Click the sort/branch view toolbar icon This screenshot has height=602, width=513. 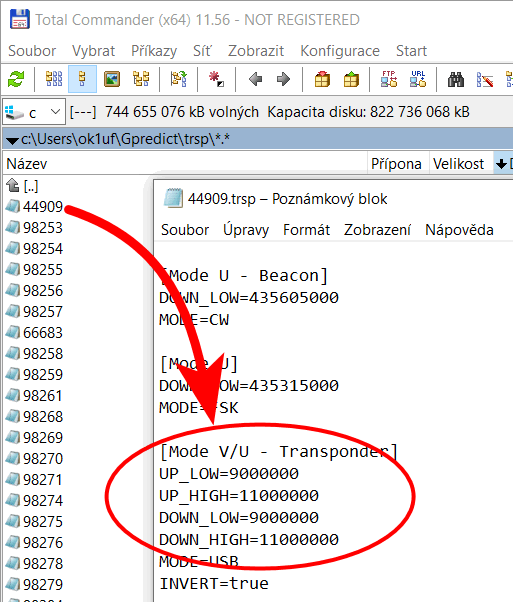[x=179, y=79]
